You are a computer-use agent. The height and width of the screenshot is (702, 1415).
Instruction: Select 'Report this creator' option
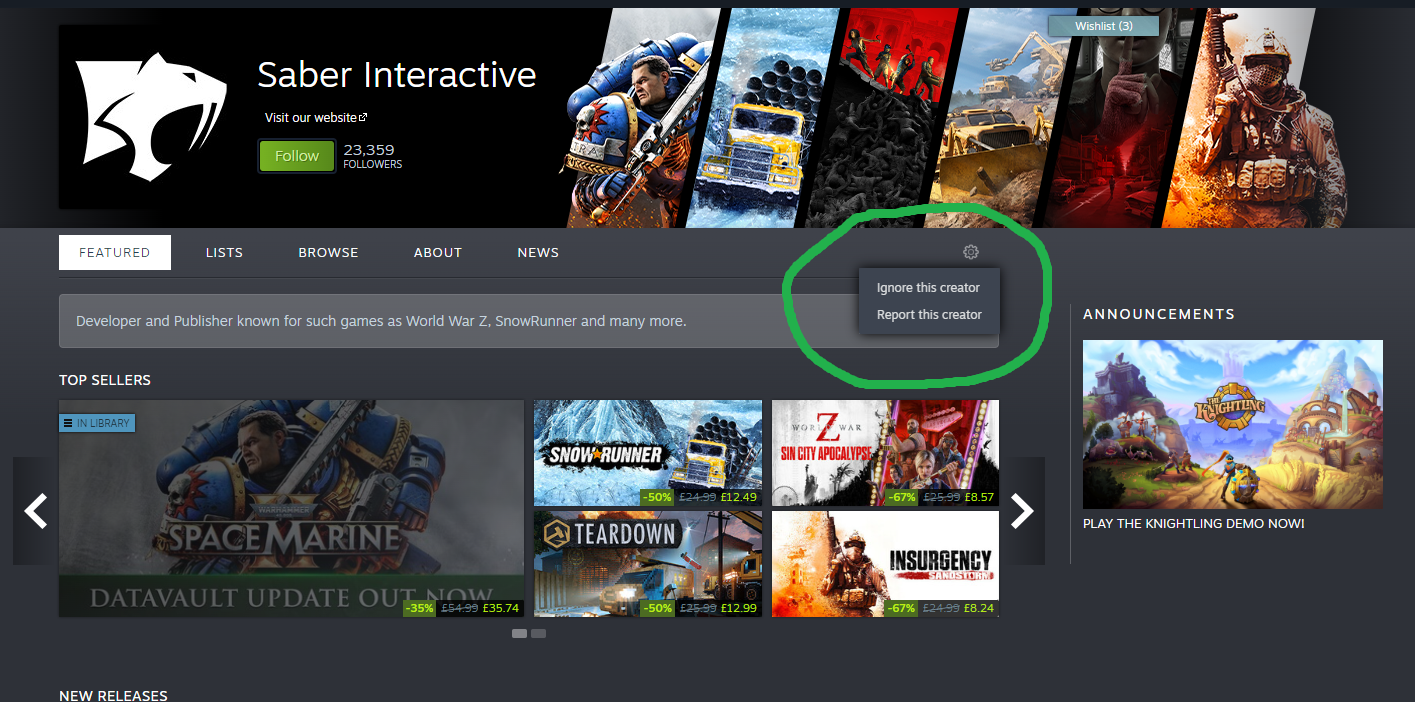(x=929, y=315)
